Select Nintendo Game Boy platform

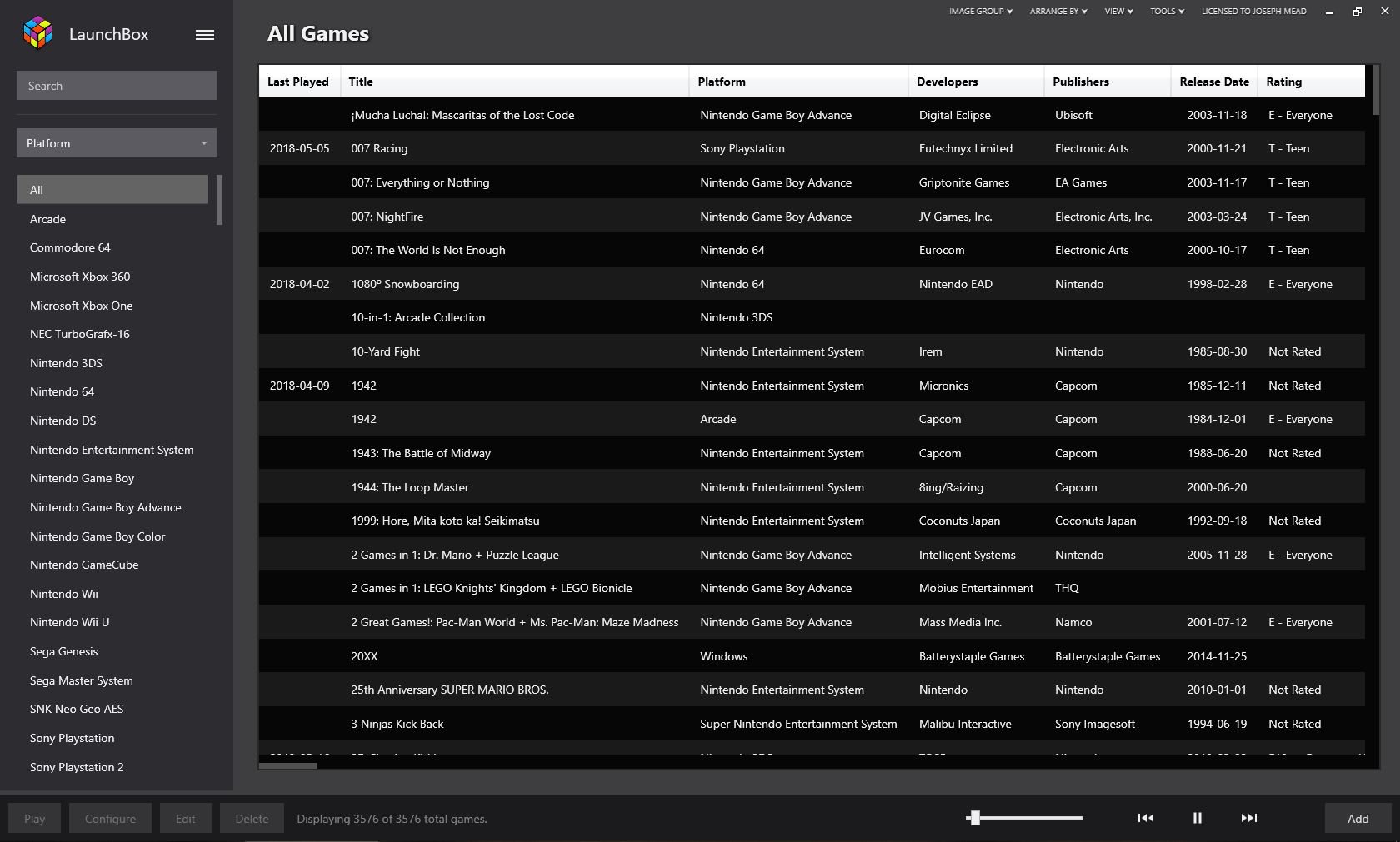[112, 478]
